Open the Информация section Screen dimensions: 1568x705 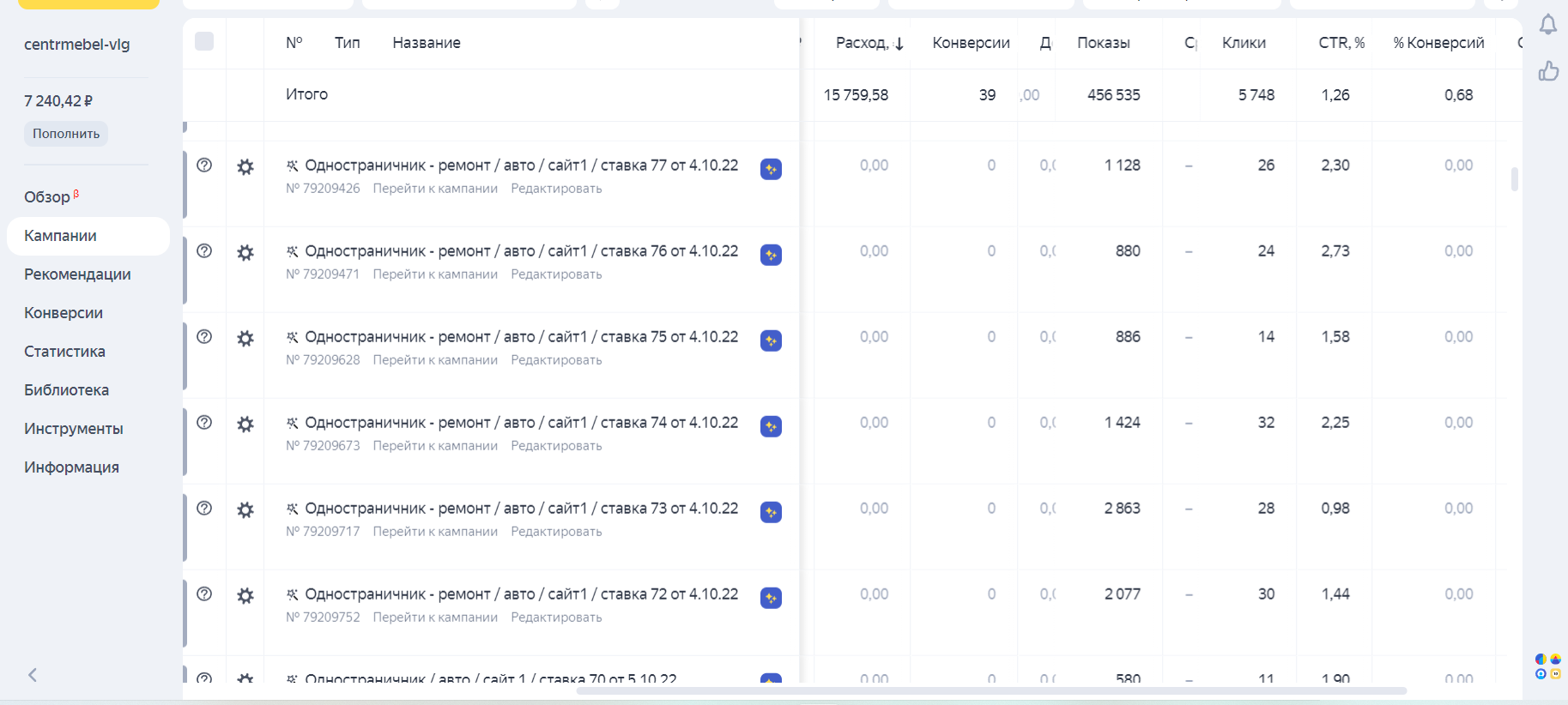click(71, 467)
